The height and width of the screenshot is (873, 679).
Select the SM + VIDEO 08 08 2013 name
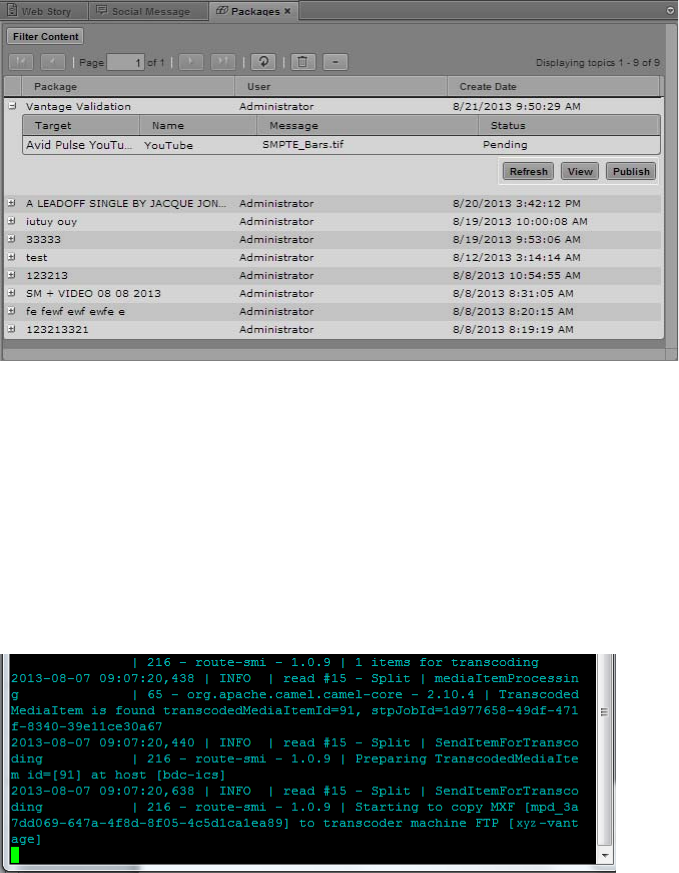[x=93, y=293]
